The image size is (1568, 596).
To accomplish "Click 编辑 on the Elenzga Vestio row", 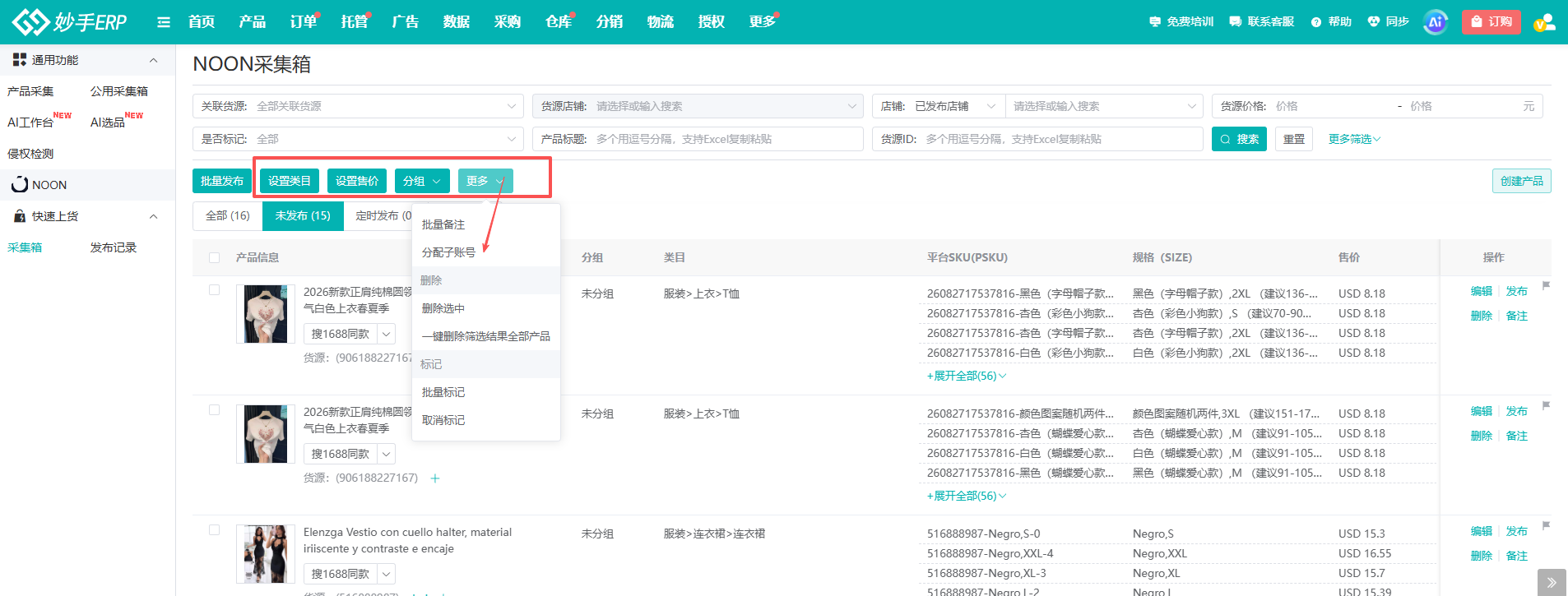I will click(x=1482, y=531).
